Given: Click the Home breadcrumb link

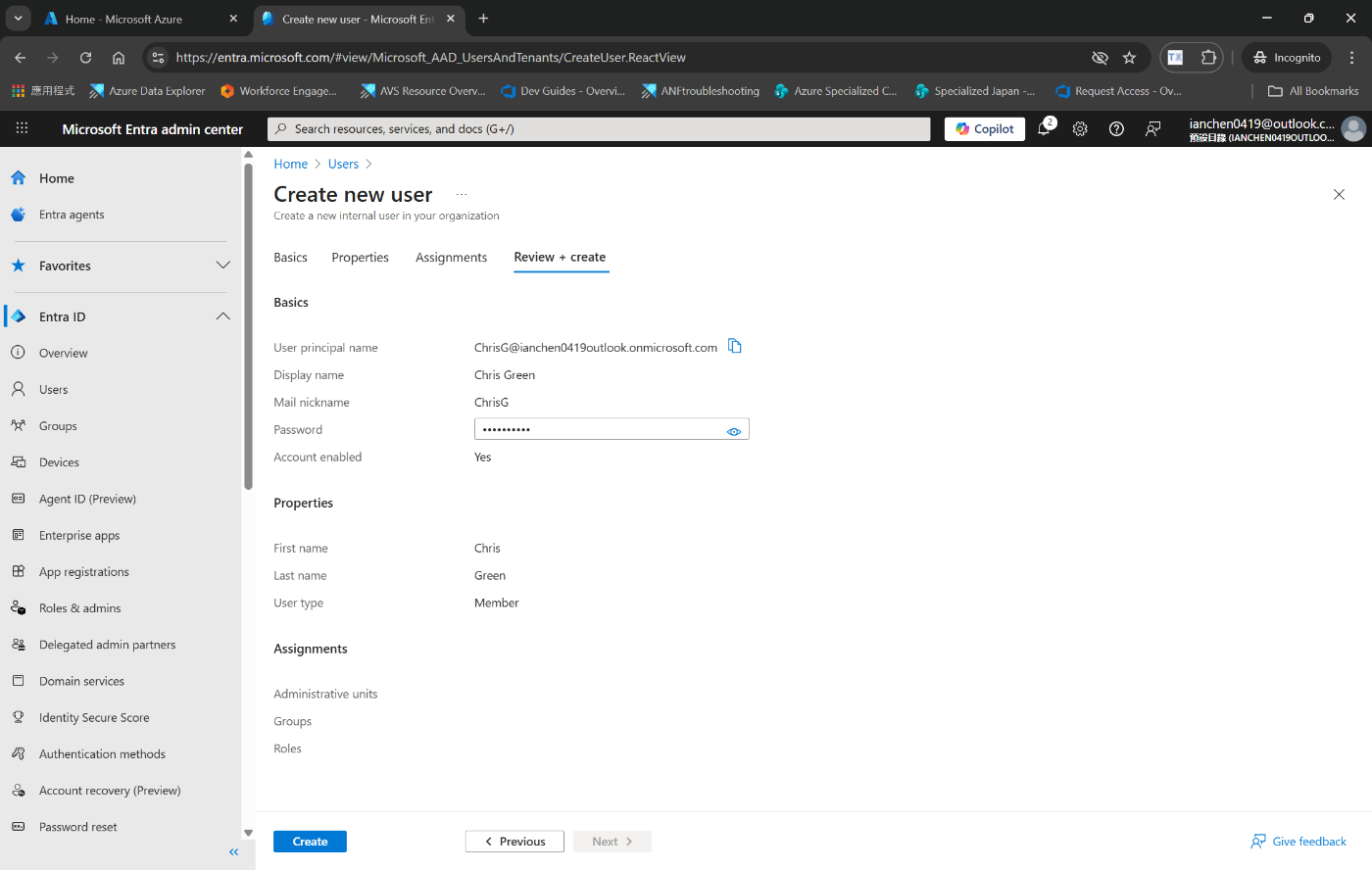Looking at the screenshot, I should point(290,164).
